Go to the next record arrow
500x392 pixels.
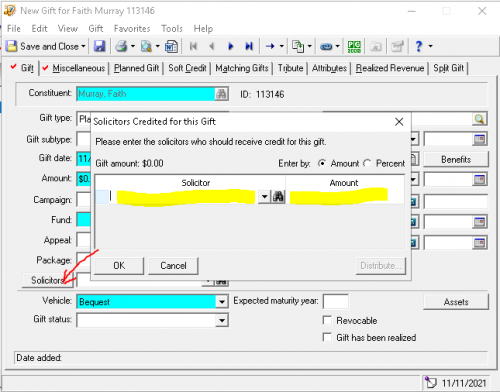pos(230,46)
